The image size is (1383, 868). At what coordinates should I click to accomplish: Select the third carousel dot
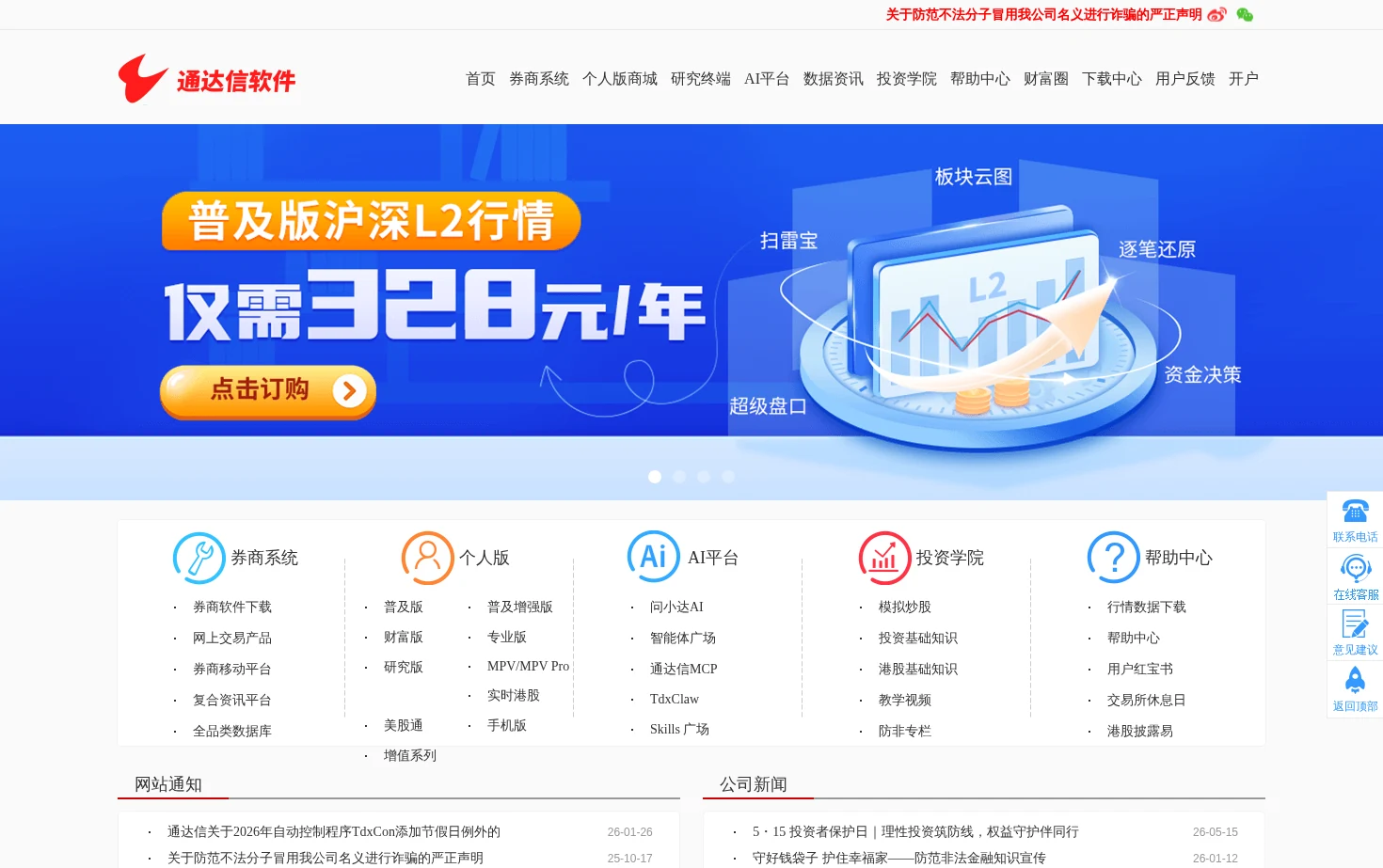pos(704,477)
